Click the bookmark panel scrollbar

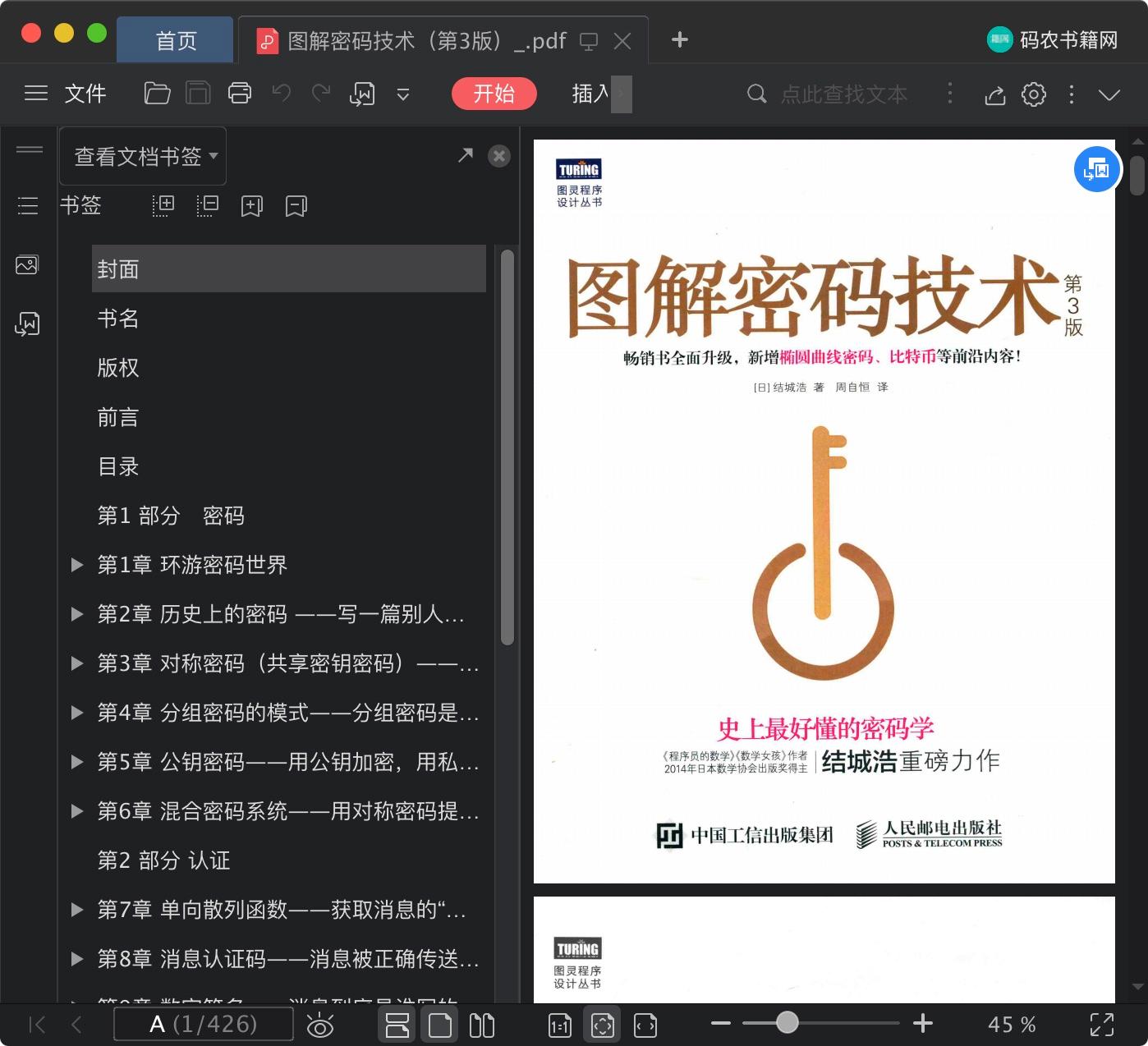[507, 447]
